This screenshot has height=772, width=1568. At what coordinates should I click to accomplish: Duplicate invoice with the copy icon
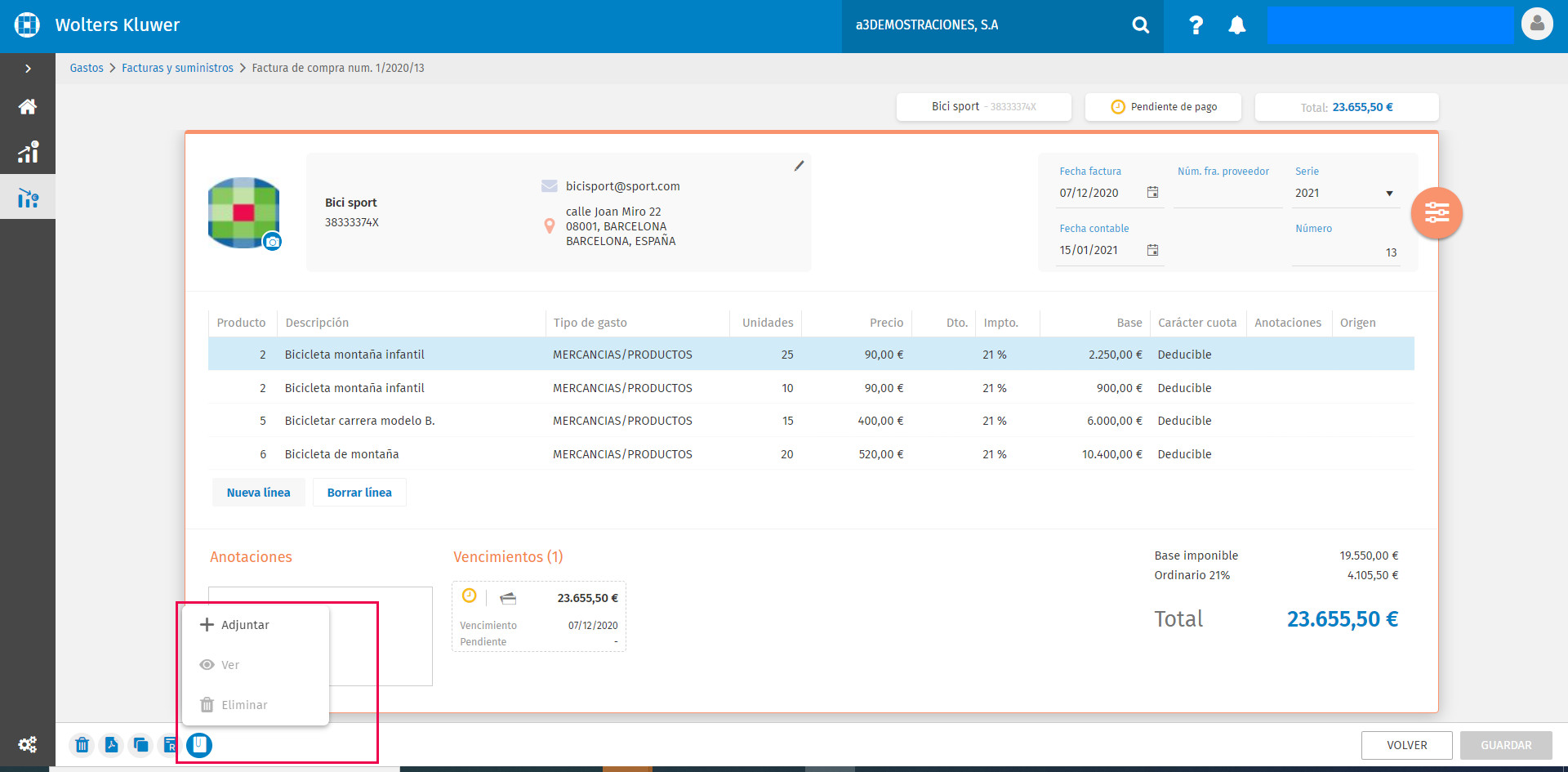(140, 744)
